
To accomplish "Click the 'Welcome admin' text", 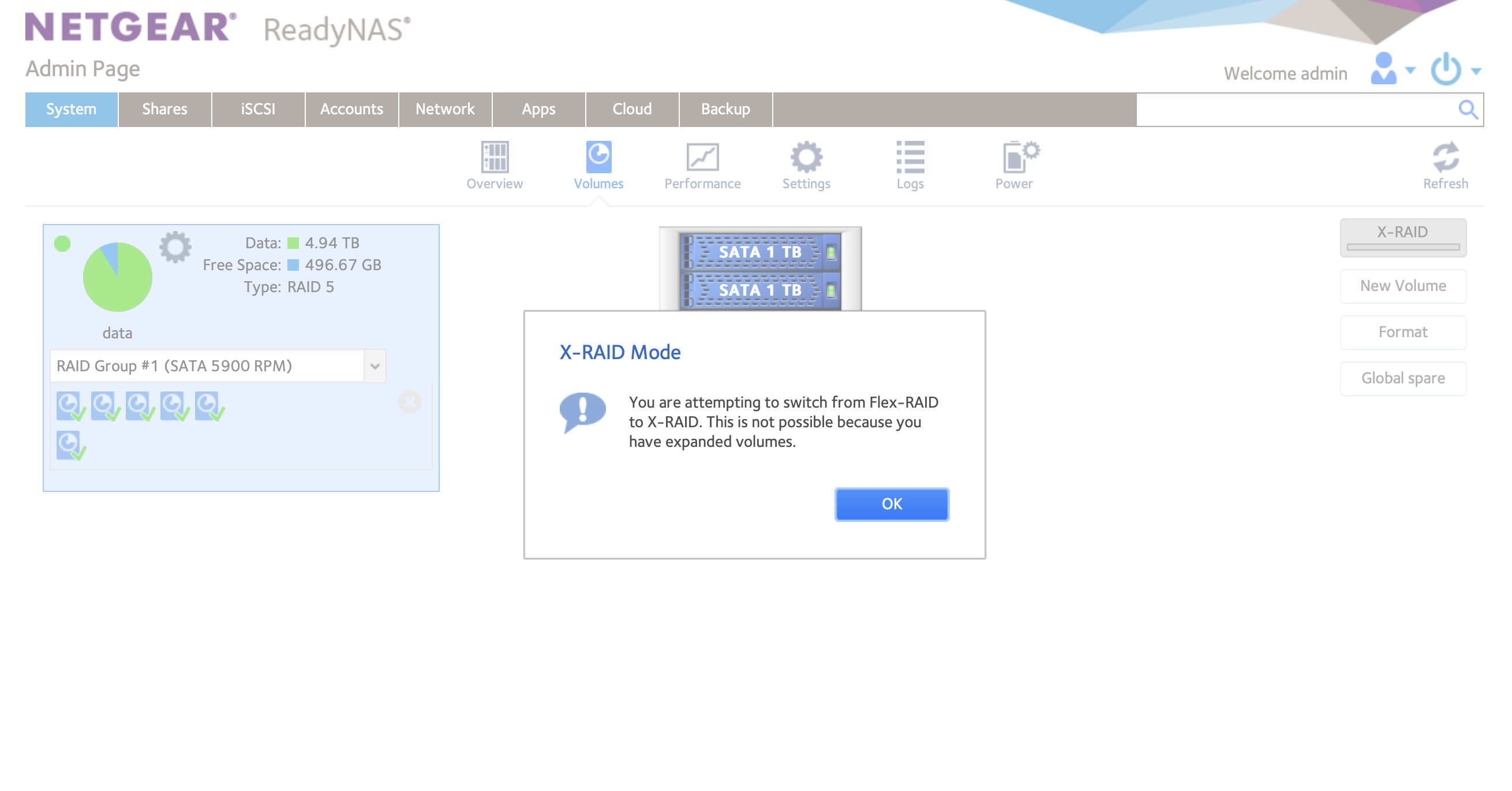I will coord(1285,73).
